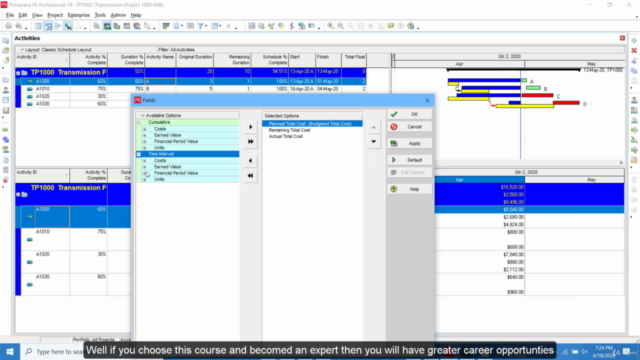Open the Filter funnel toolbar icon
640x360 pixels.
click(x=200, y=26)
